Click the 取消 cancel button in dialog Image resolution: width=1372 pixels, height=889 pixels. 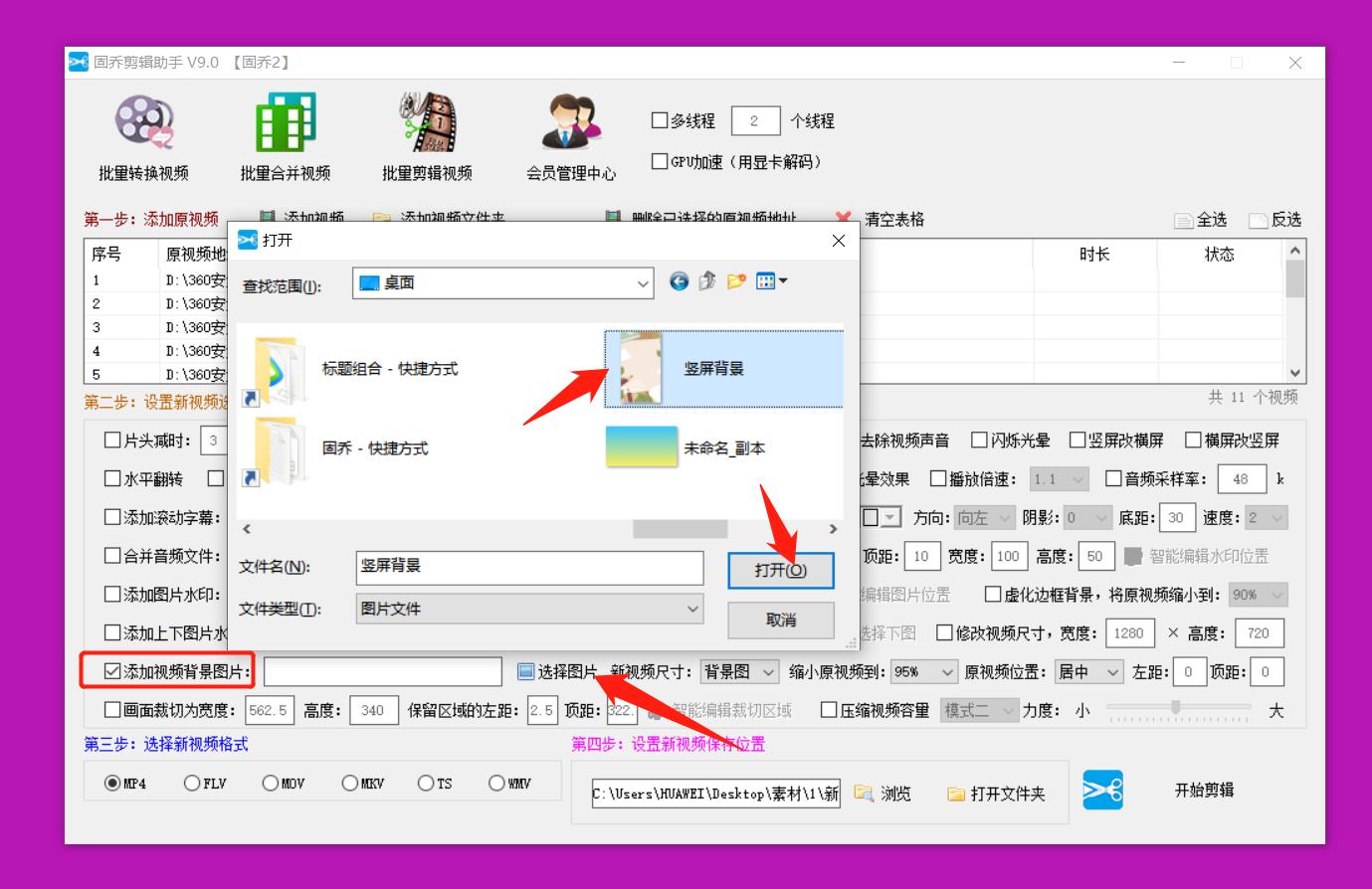[x=781, y=620]
